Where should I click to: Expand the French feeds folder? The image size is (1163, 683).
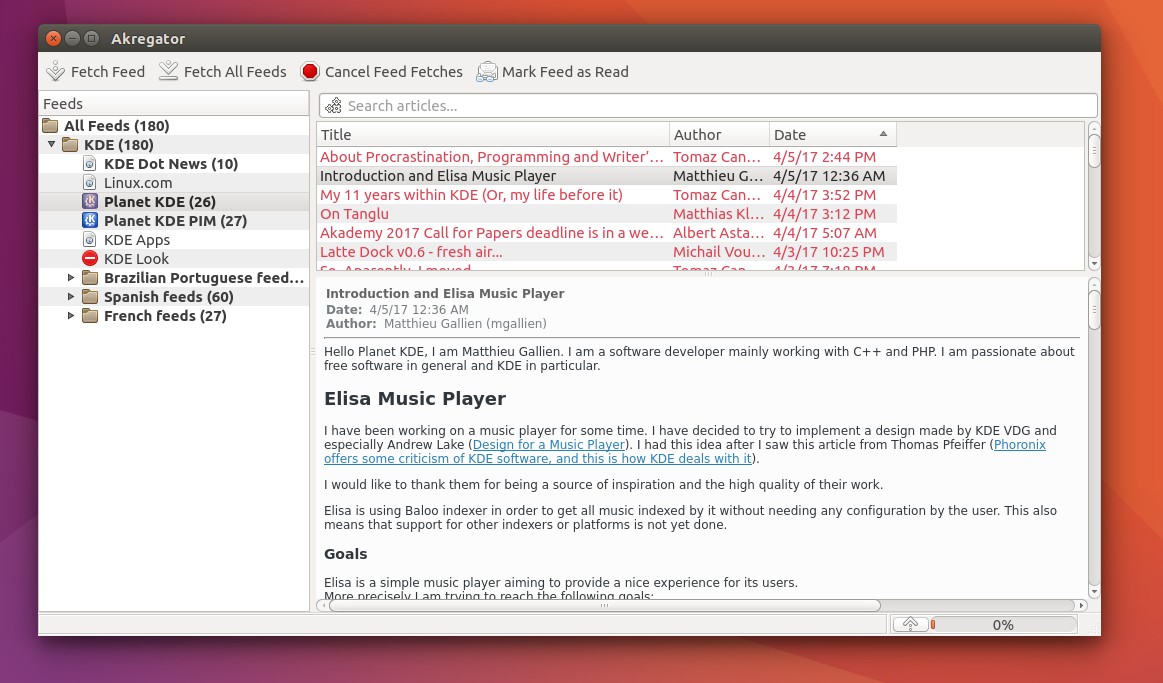(x=71, y=315)
